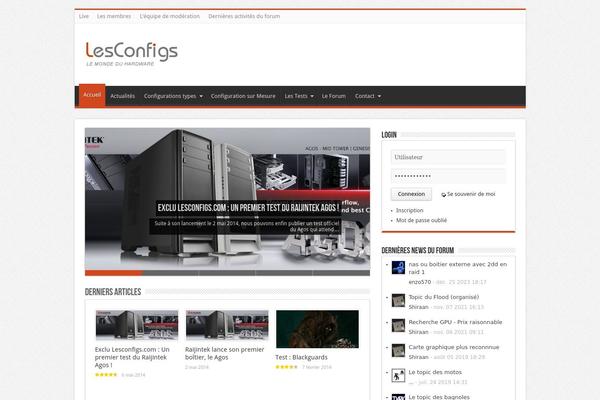The width and height of the screenshot is (600, 400).
Task: Open forum topic nas ou boitier externe
Action: pos(458,268)
